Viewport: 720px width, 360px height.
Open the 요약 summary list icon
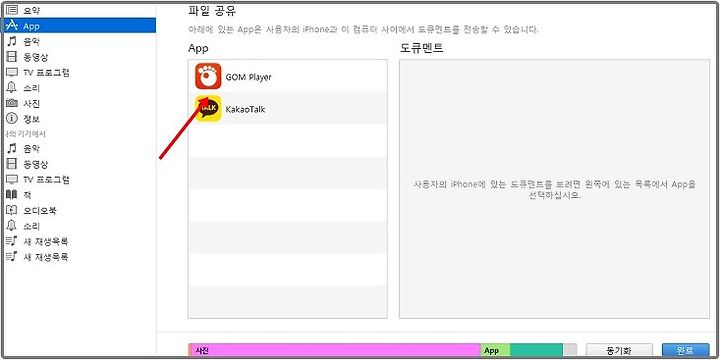pos(11,10)
